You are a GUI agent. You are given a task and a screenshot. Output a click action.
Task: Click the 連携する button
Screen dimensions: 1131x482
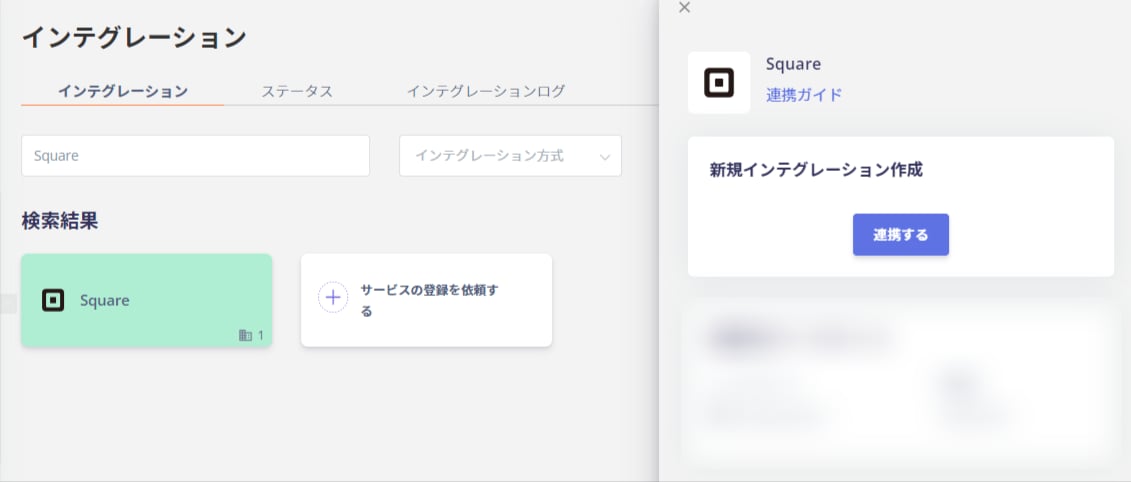900,235
